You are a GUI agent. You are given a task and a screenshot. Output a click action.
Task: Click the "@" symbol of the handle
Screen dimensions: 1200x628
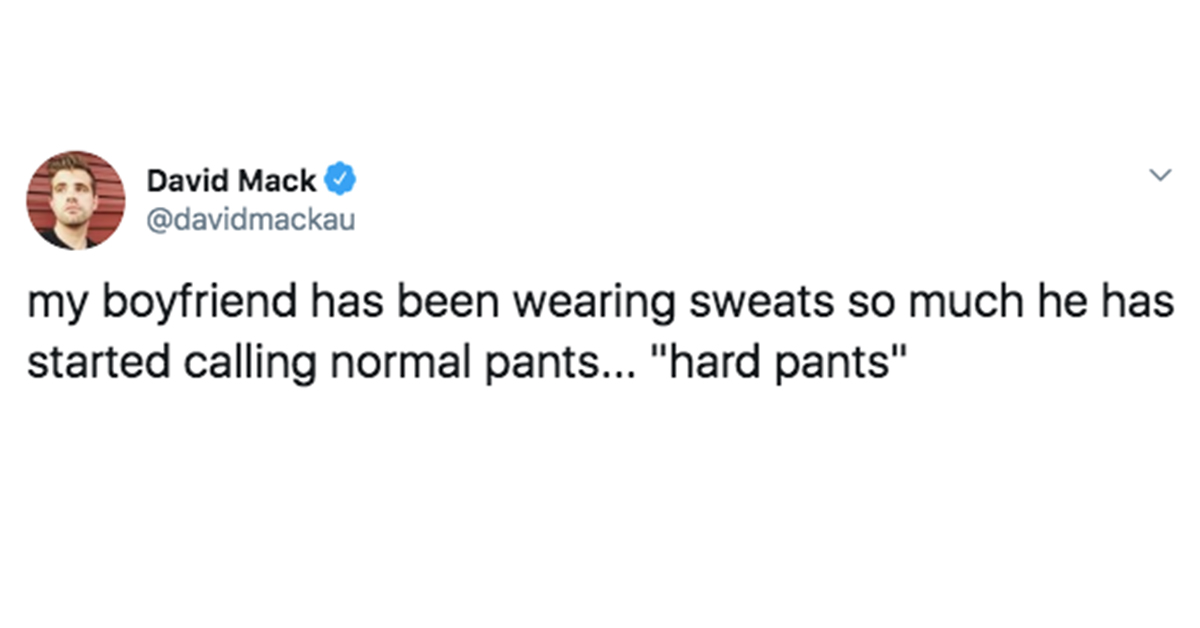158,221
